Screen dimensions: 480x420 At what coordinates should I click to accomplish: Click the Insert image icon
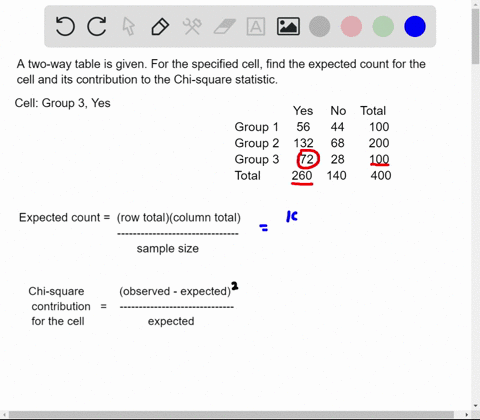pyautogui.click(x=288, y=26)
